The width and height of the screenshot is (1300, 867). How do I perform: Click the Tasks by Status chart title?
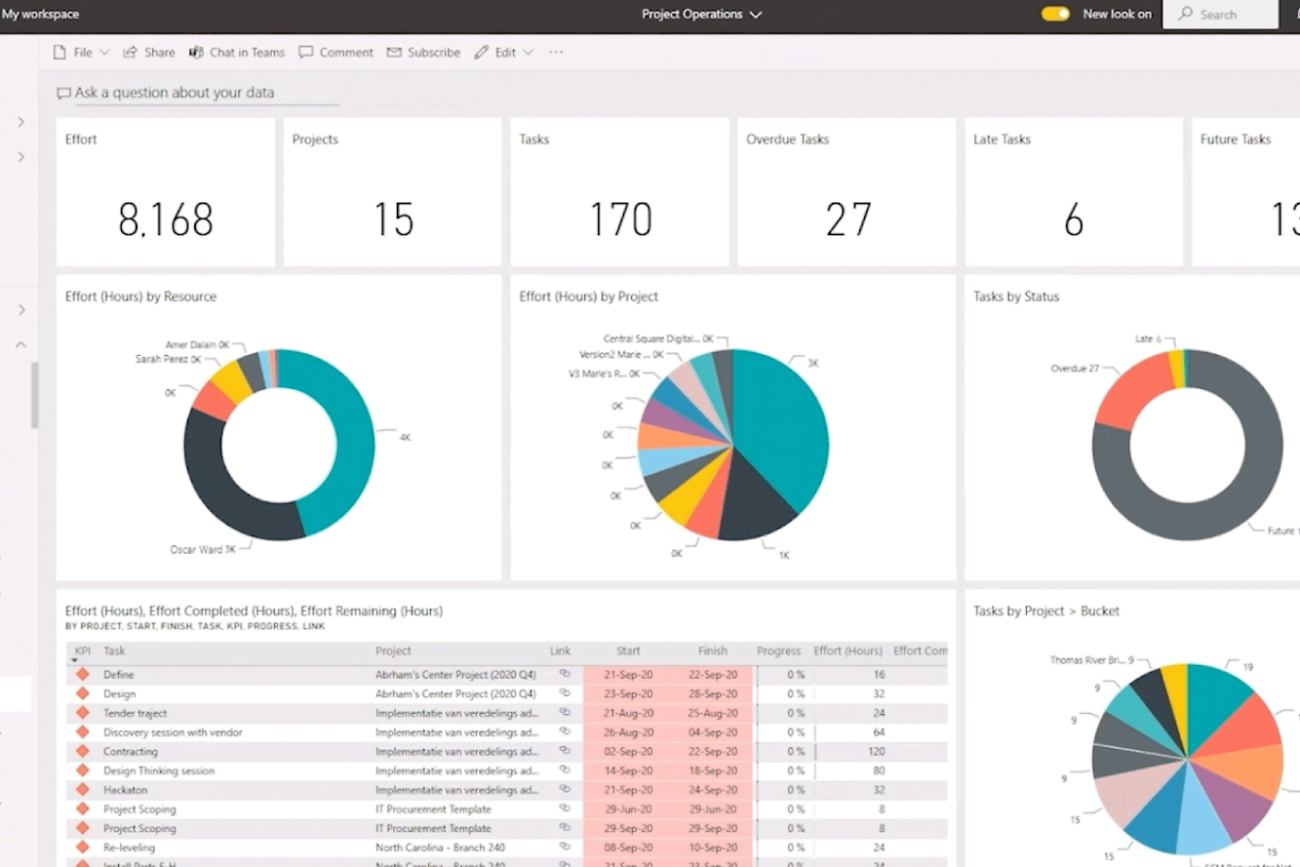[1016, 296]
